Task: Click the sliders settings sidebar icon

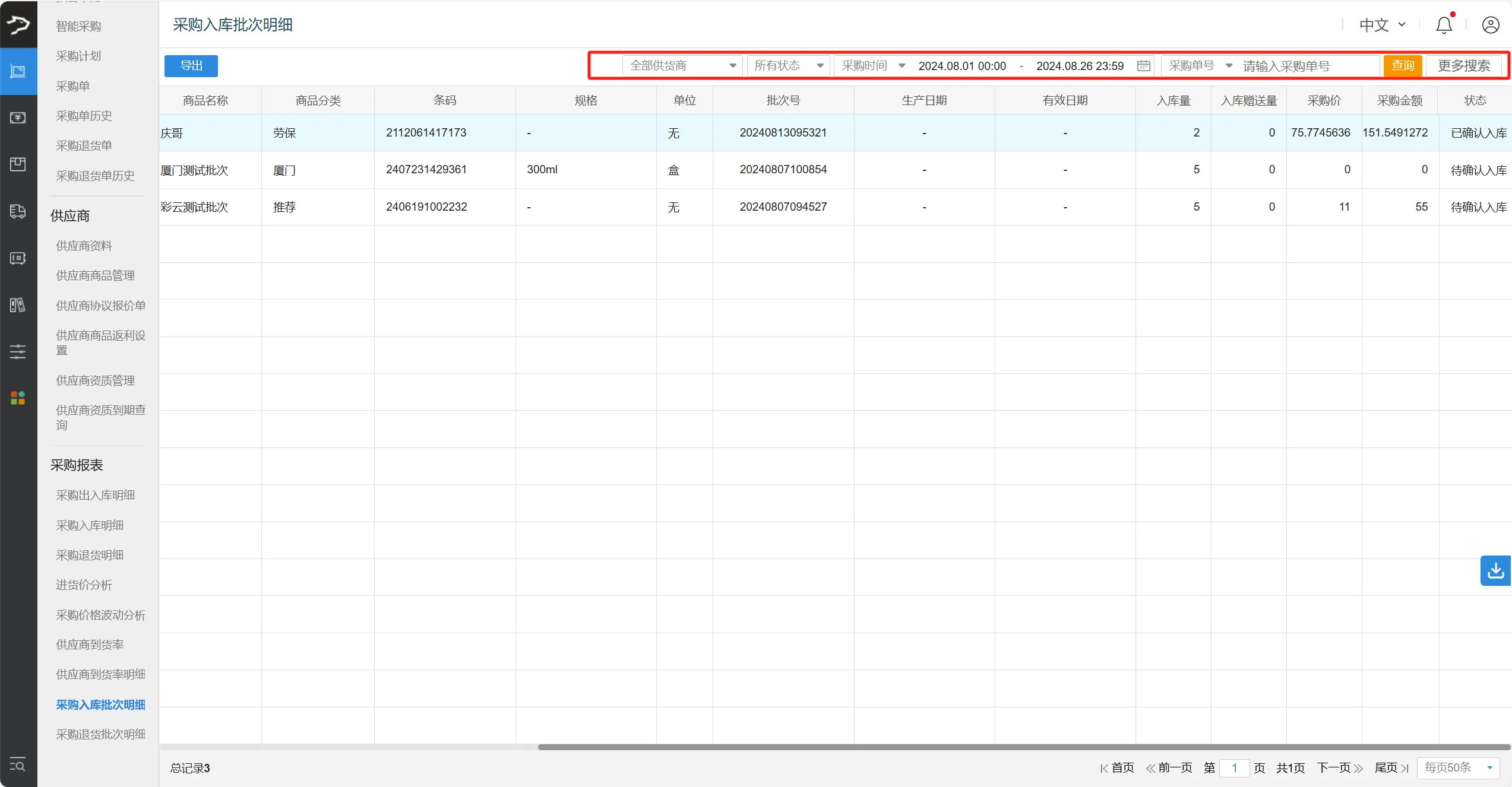Action: tap(18, 351)
